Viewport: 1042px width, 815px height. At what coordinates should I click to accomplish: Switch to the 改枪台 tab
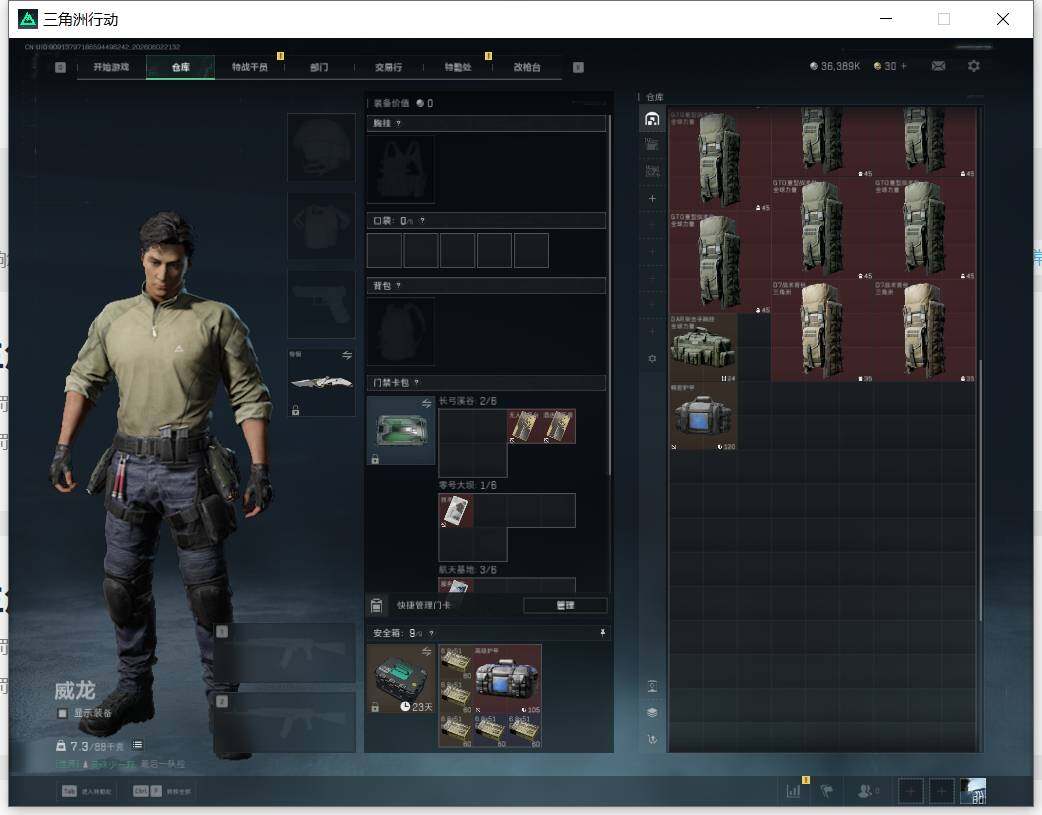(x=526, y=67)
